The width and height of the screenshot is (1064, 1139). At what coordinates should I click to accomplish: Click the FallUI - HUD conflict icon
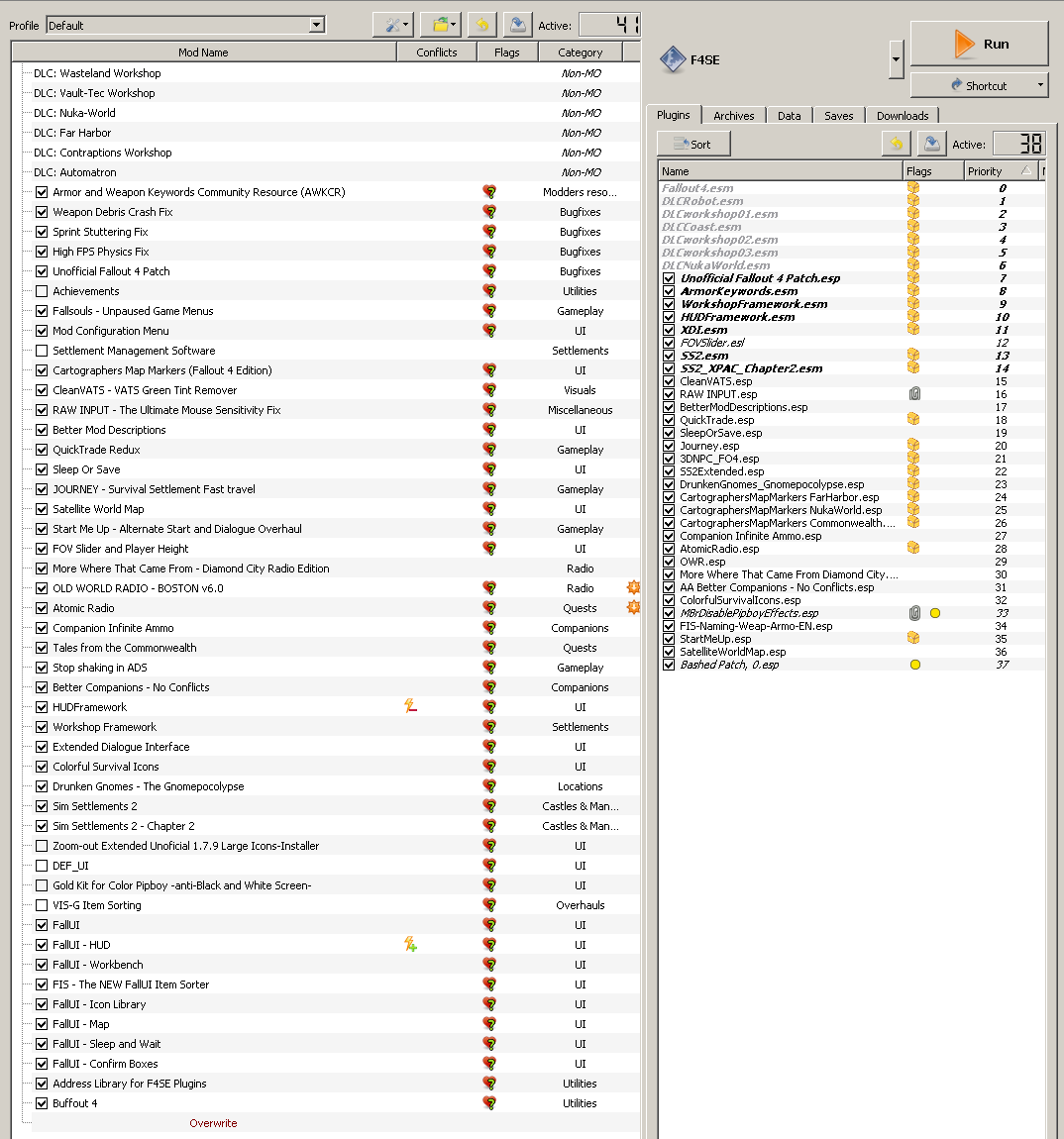(x=410, y=944)
